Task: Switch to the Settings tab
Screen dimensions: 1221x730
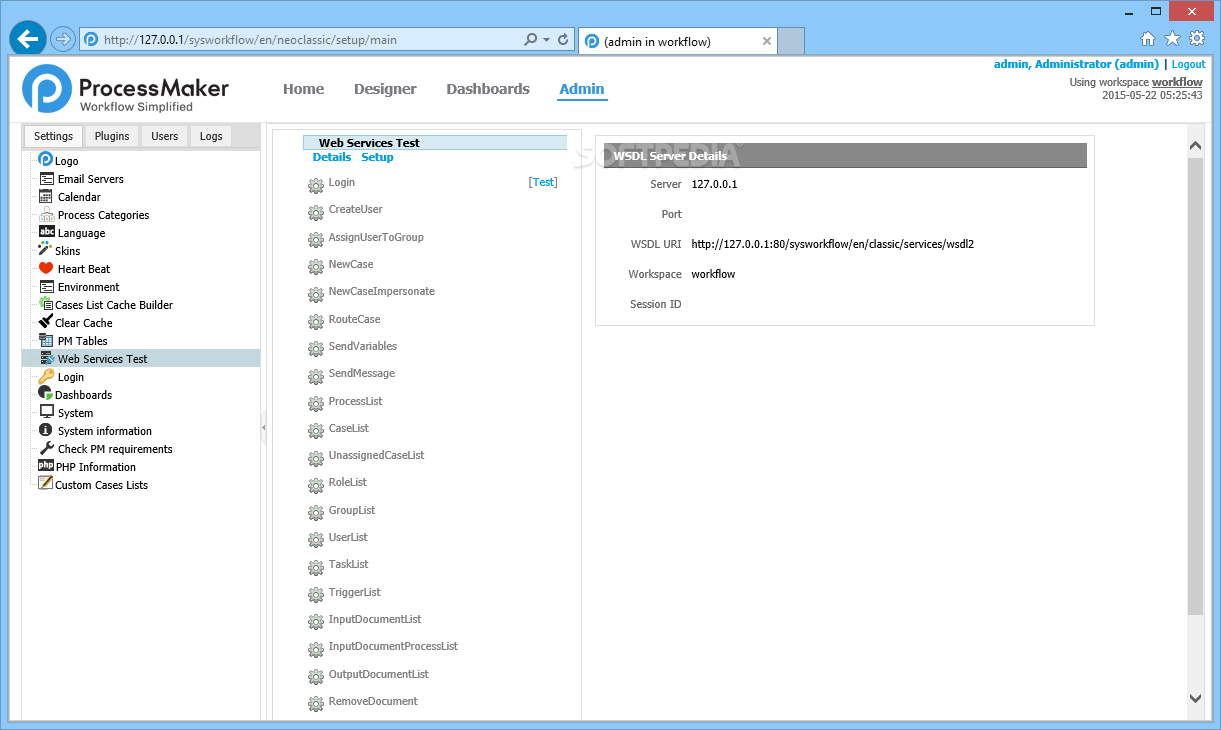Action: (53, 136)
